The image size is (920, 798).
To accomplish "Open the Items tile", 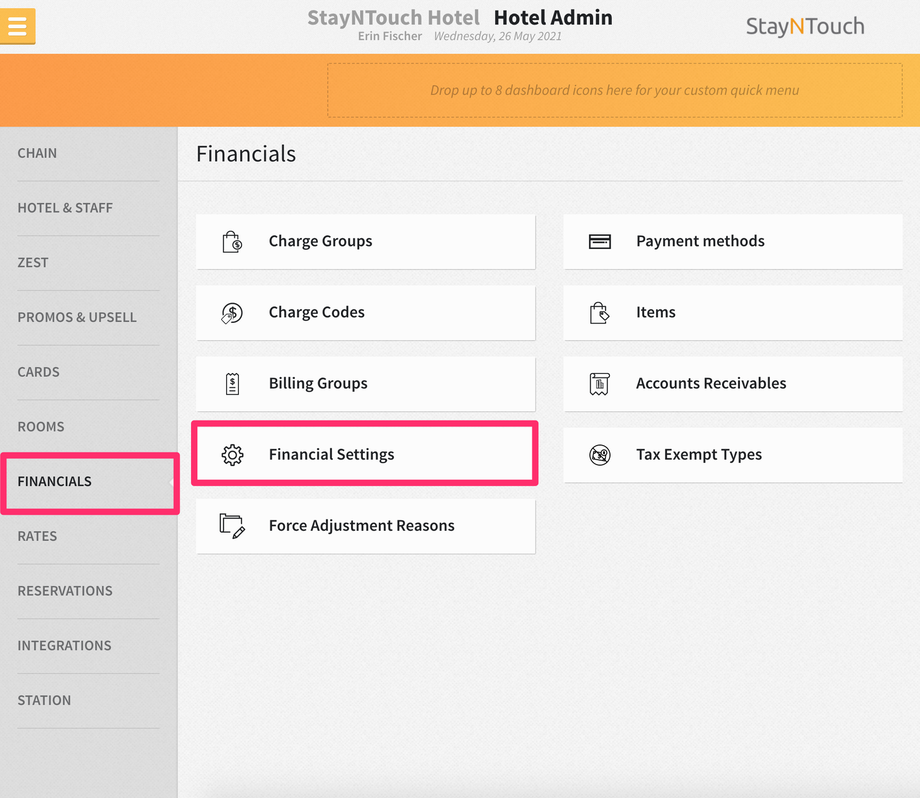I will (x=733, y=313).
